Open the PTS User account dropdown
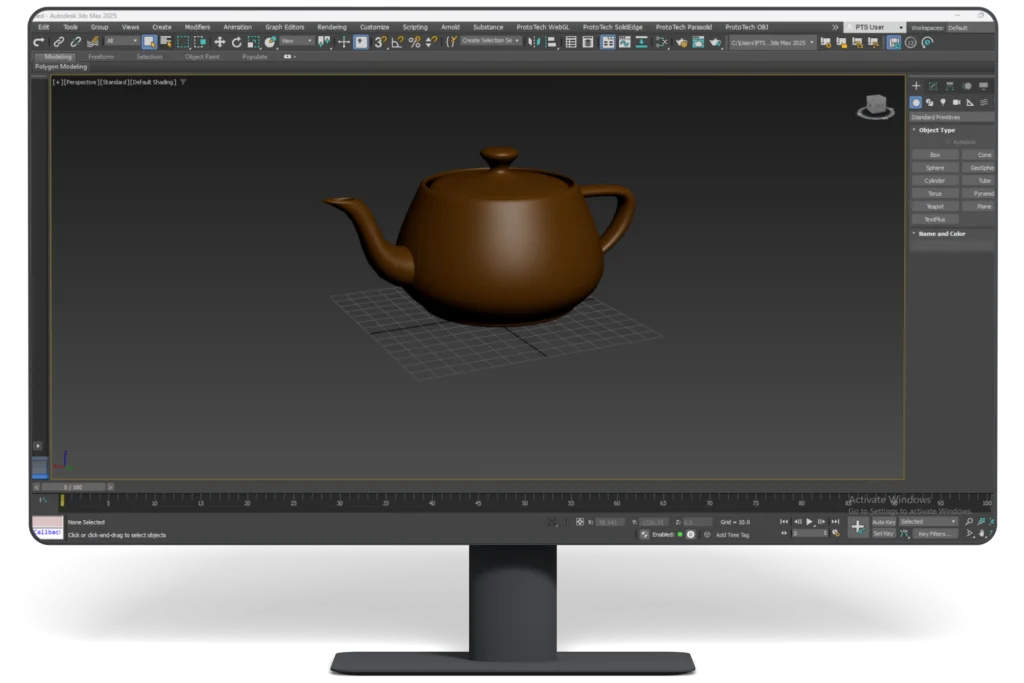1024x683 pixels. pos(874,27)
